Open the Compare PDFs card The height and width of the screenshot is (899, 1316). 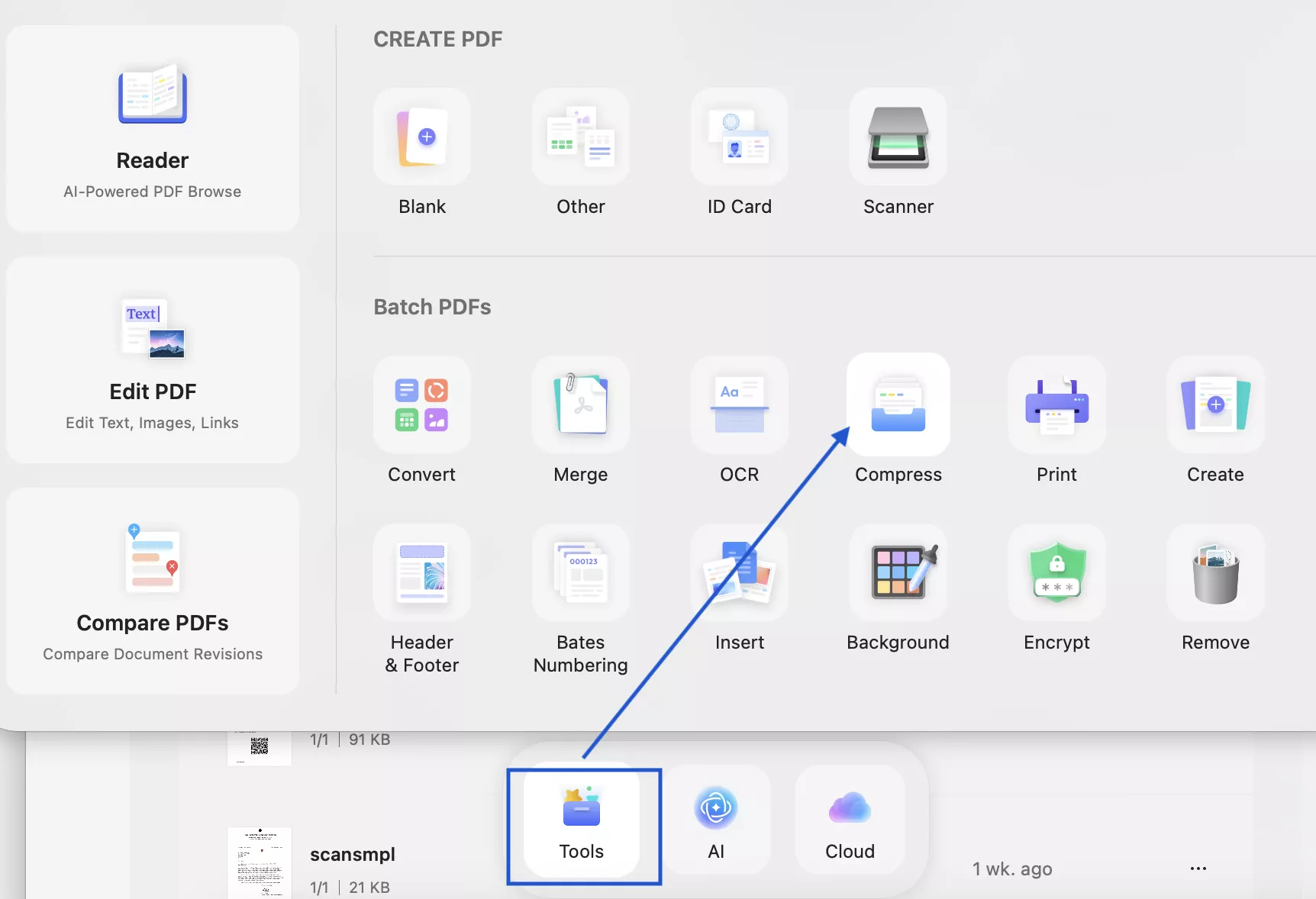pos(153,591)
